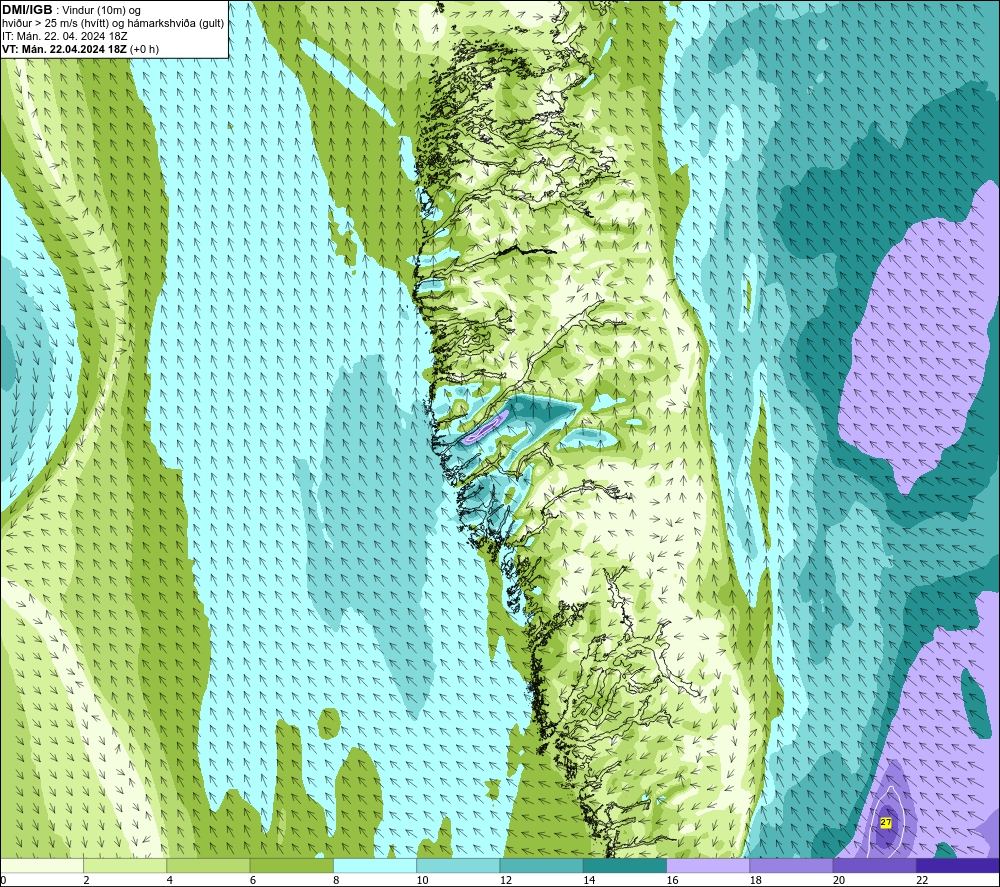Click the '8' scale label
The height and width of the screenshot is (887, 1000).
pyautogui.click(x=336, y=880)
